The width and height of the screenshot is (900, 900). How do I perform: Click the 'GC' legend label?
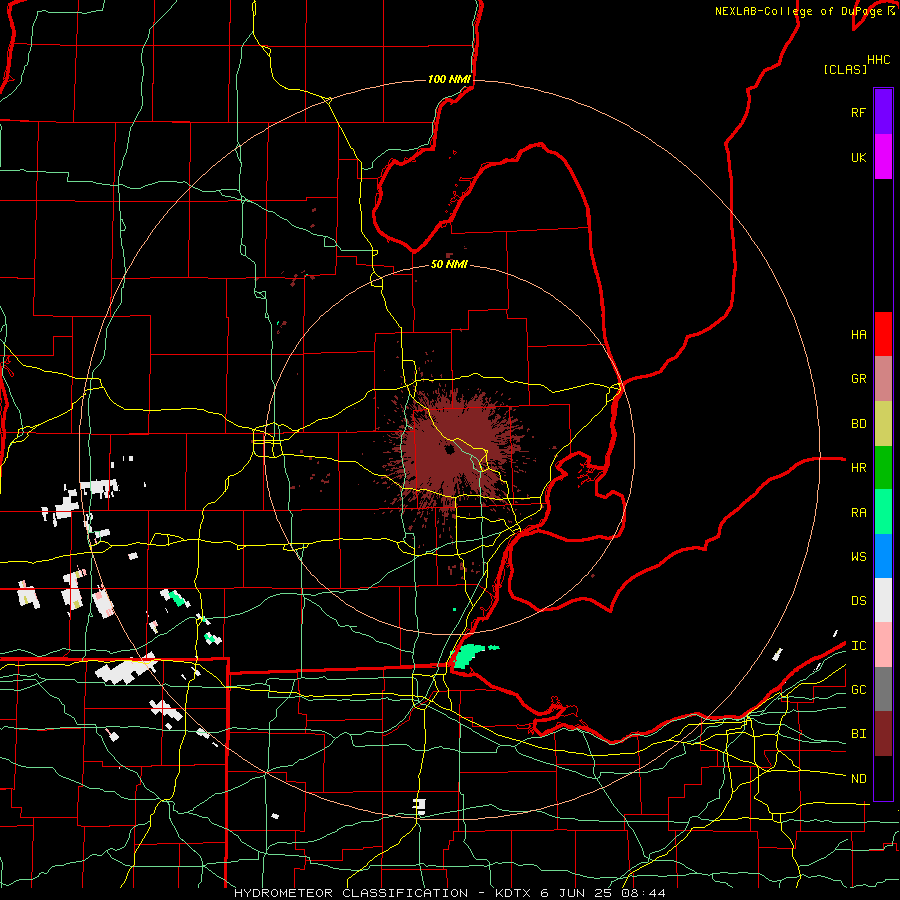pyautogui.click(x=858, y=690)
